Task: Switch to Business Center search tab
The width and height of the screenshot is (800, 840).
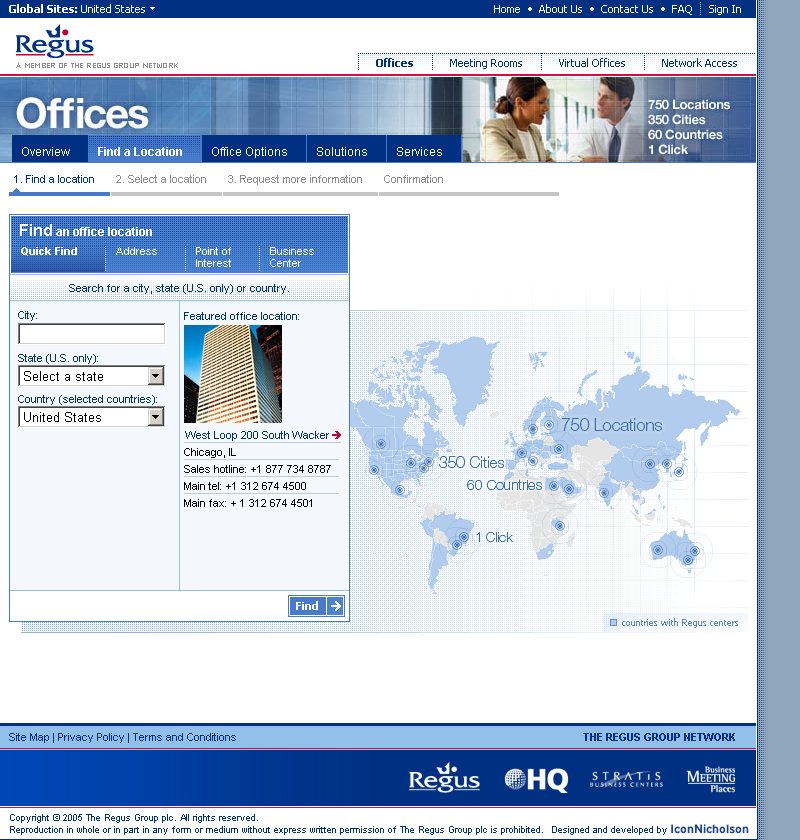Action: (291, 257)
